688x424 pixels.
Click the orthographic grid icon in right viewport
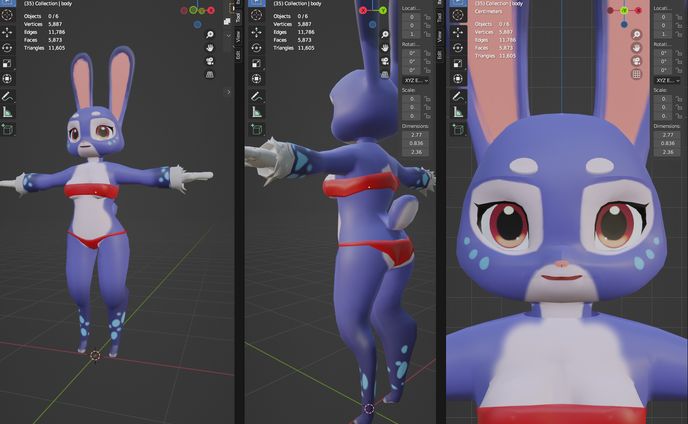[636, 74]
